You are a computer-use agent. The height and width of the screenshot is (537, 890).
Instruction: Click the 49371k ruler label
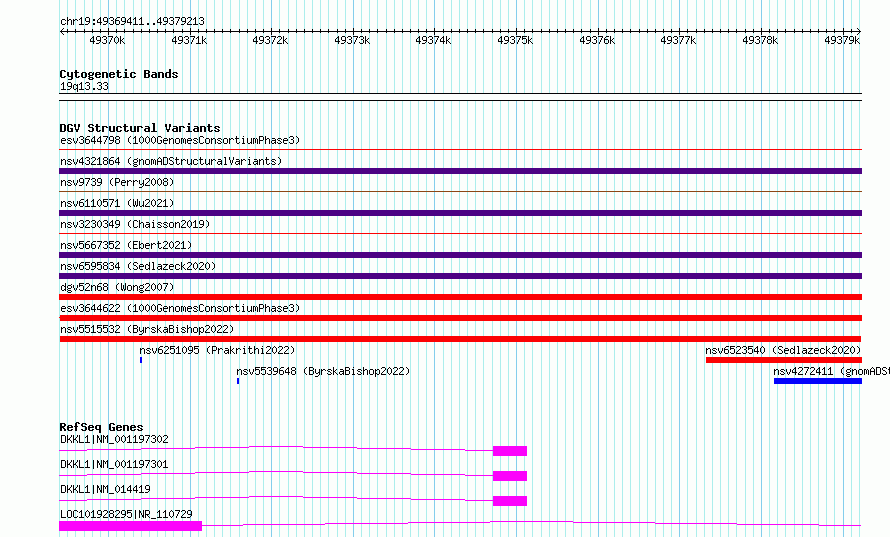point(189,40)
